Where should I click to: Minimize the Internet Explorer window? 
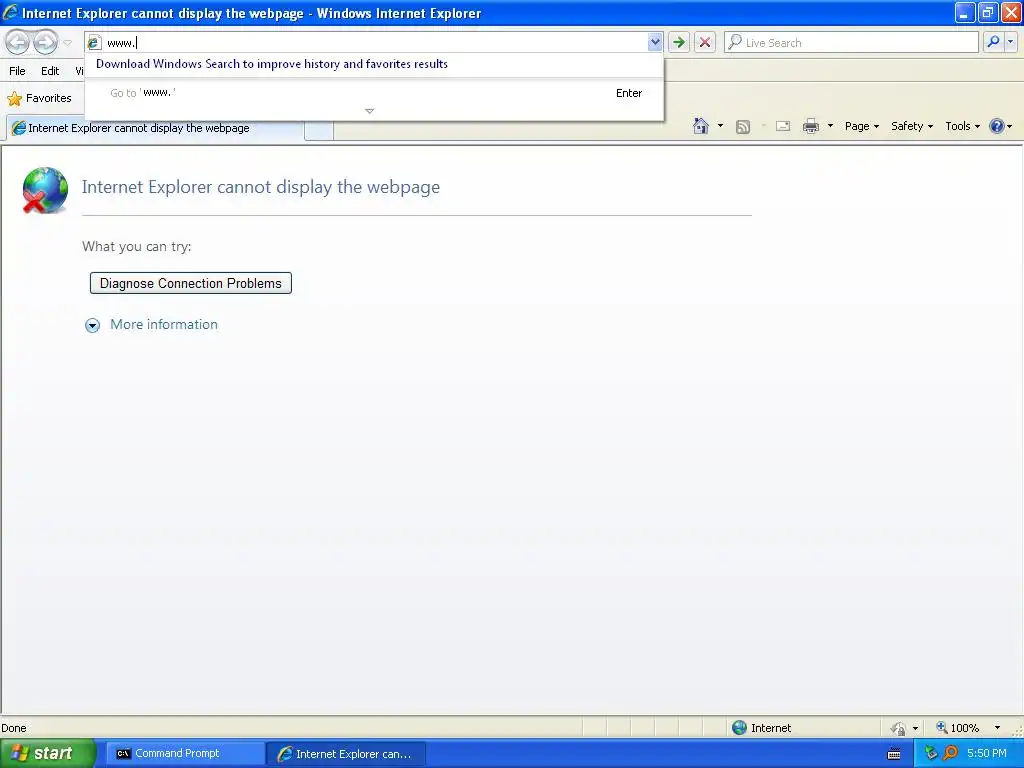click(965, 12)
